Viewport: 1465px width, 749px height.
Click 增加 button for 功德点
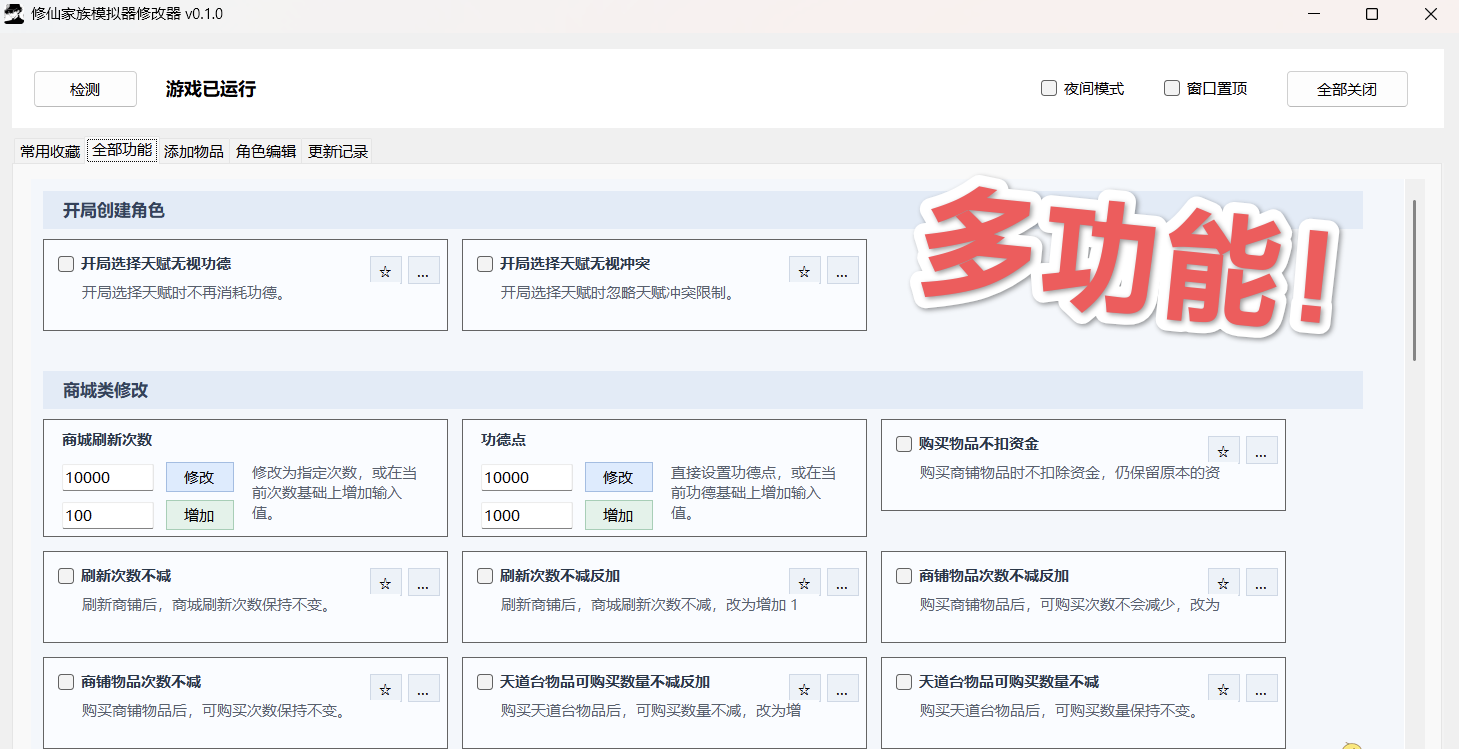619,515
